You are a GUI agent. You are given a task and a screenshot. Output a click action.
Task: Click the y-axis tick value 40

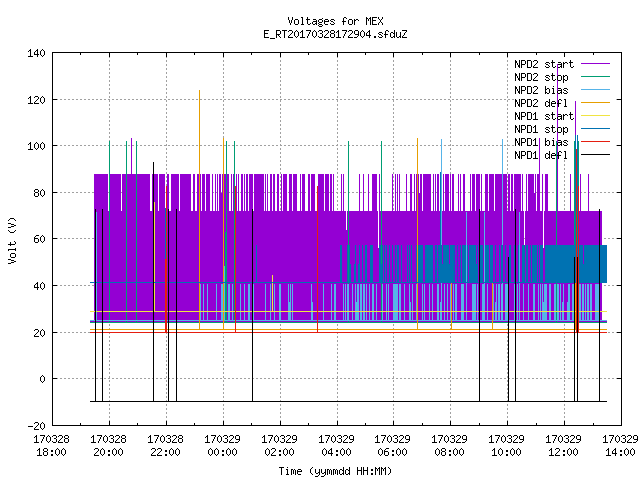click(39, 286)
